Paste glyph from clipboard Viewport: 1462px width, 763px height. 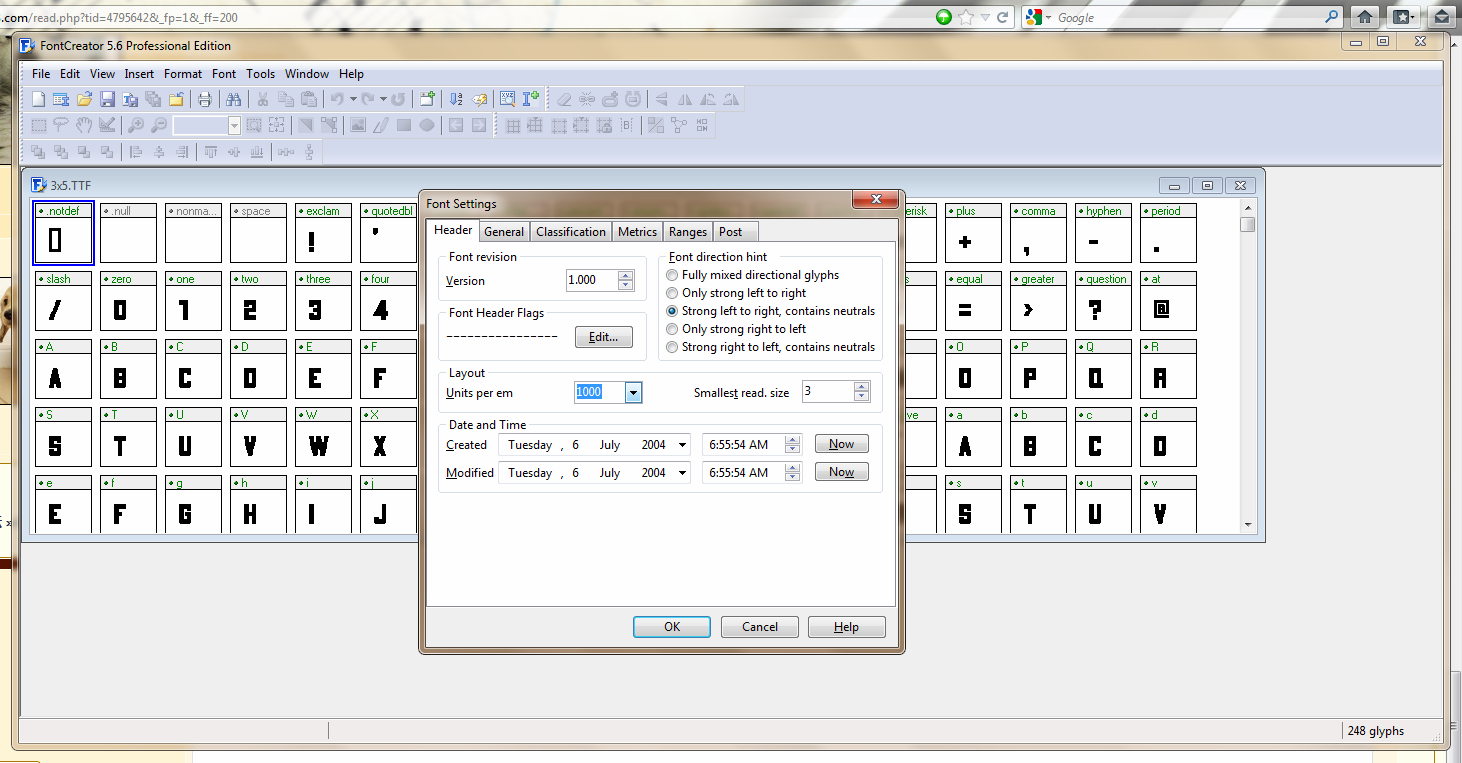pos(310,98)
